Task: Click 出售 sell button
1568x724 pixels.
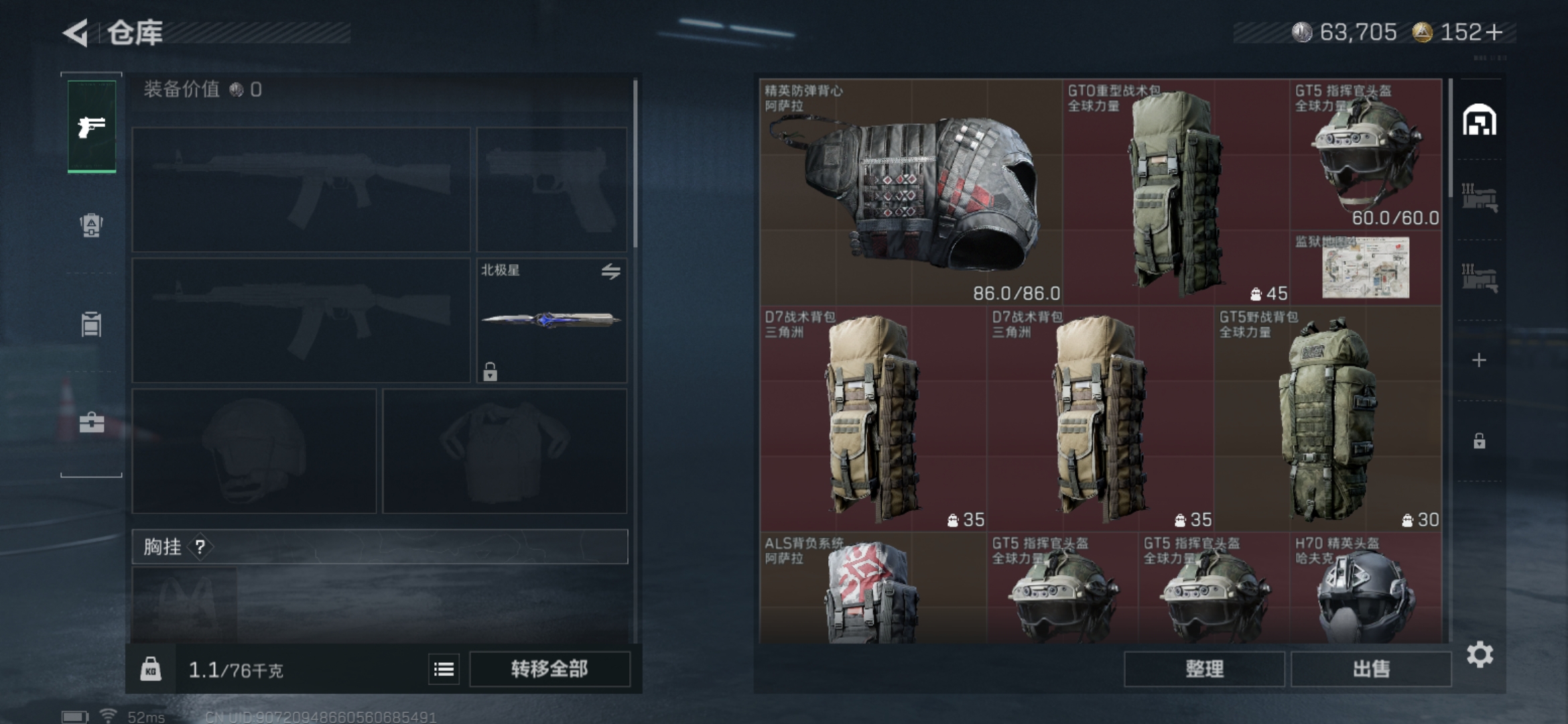Action: [1371, 669]
